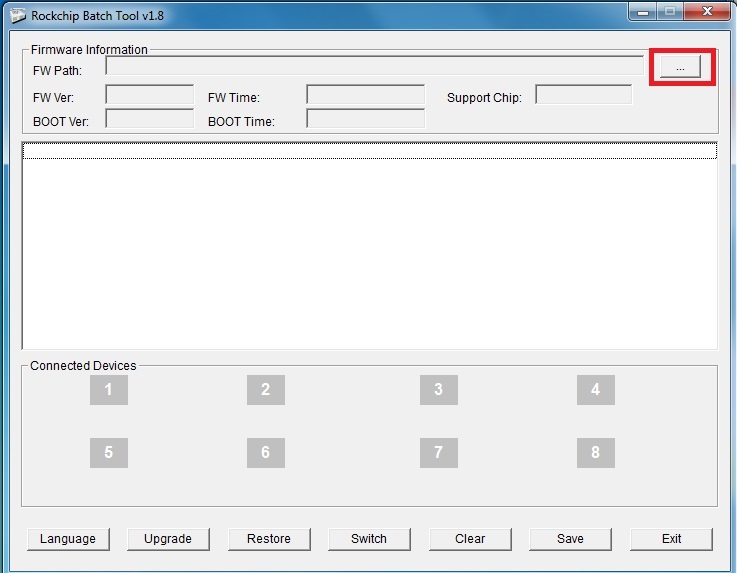Close the Rockchip Batch Tool window
This screenshot has height=573, width=737.
[x=707, y=11]
